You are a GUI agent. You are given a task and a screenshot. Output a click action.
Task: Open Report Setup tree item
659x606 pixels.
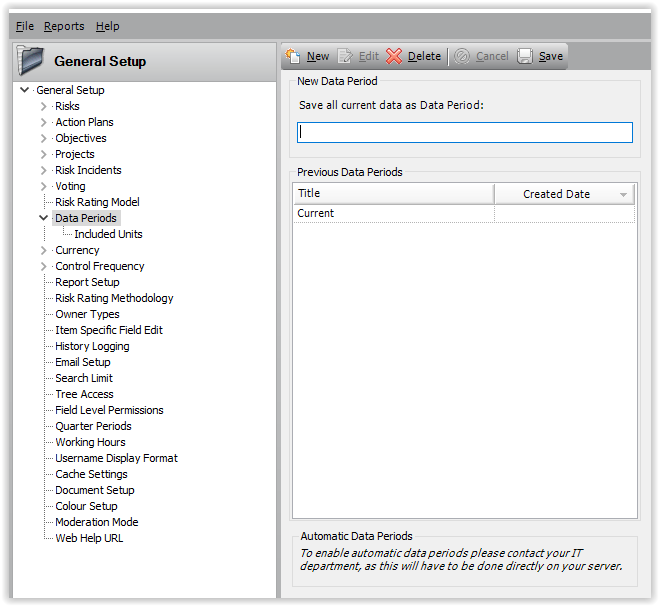coord(87,282)
